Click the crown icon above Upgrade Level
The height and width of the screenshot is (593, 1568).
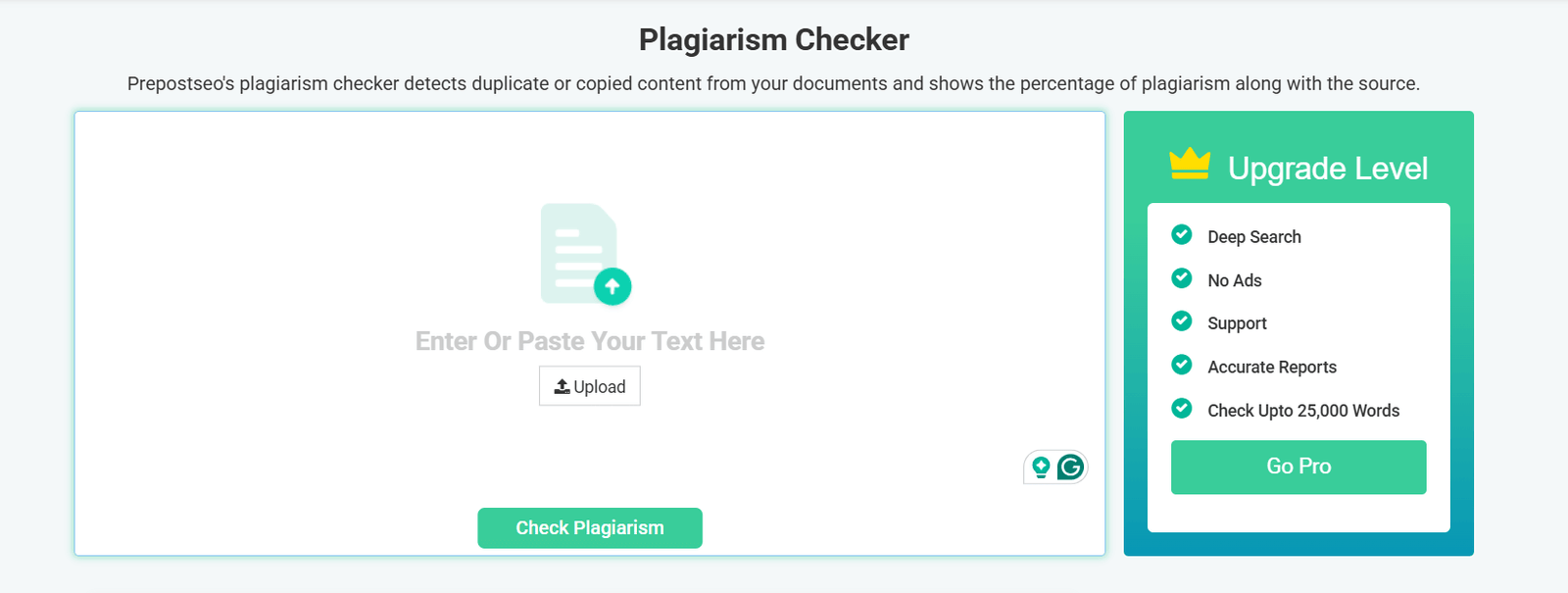(1189, 165)
